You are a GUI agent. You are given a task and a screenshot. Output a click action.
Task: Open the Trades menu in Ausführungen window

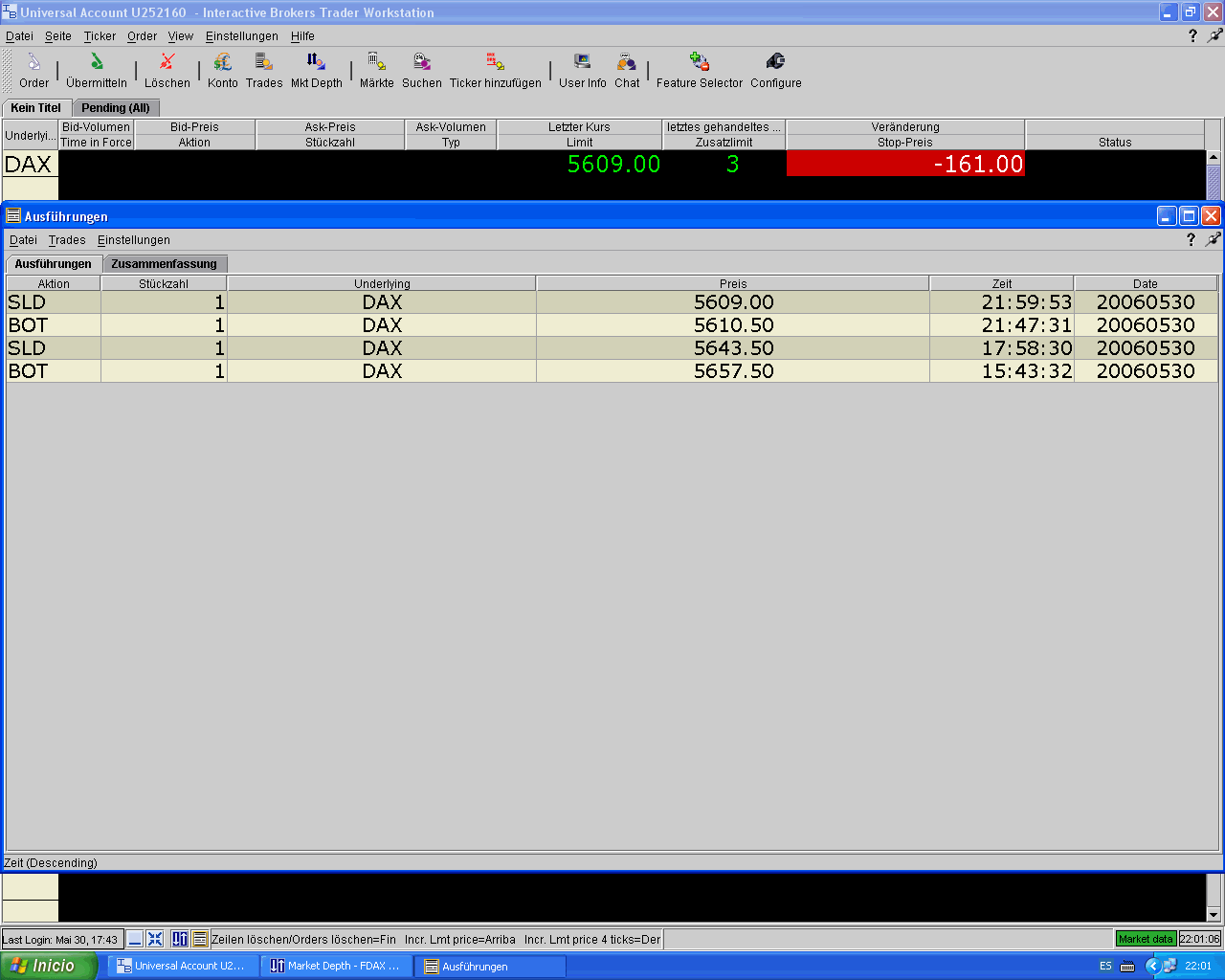pyautogui.click(x=67, y=240)
